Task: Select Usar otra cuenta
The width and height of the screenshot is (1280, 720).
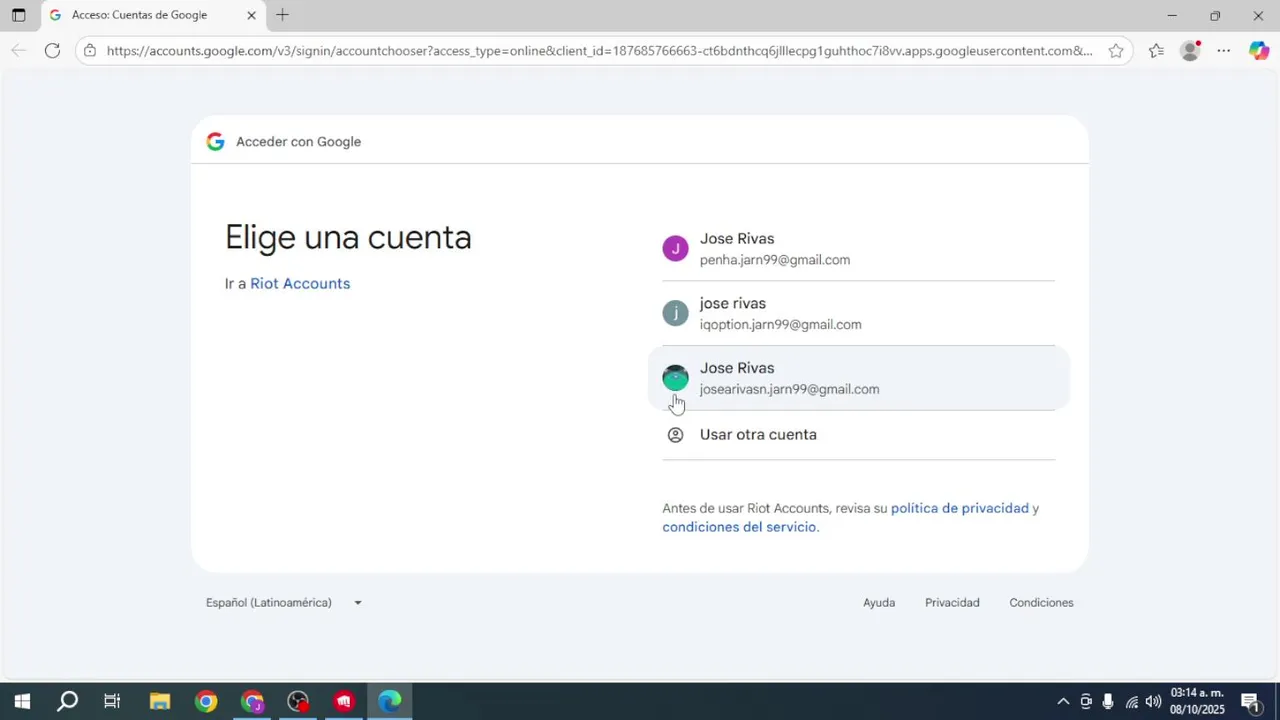Action: click(x=858, y=435)
